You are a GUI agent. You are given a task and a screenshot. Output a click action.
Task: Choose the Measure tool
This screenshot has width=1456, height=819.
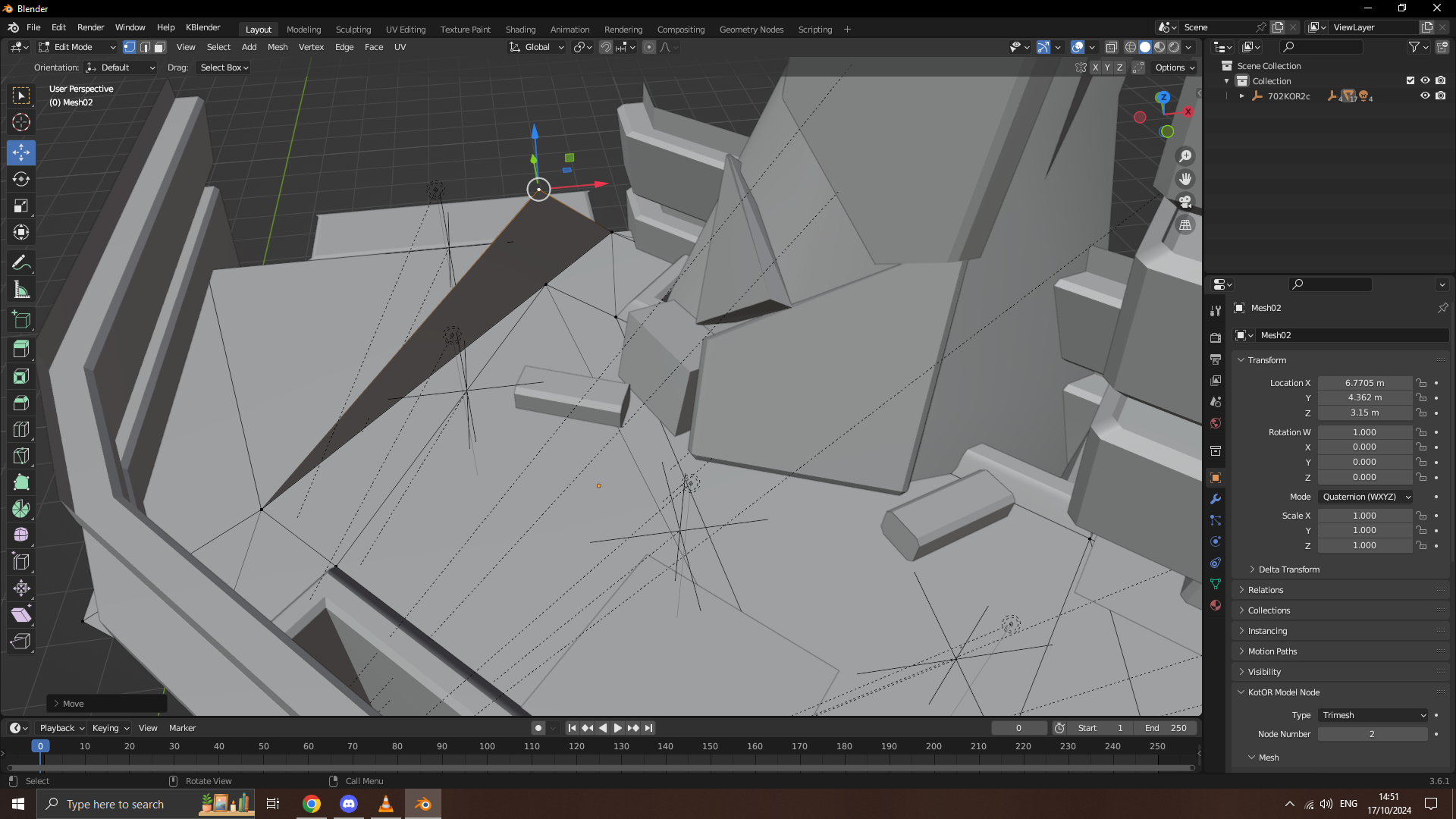pos(21,290)
